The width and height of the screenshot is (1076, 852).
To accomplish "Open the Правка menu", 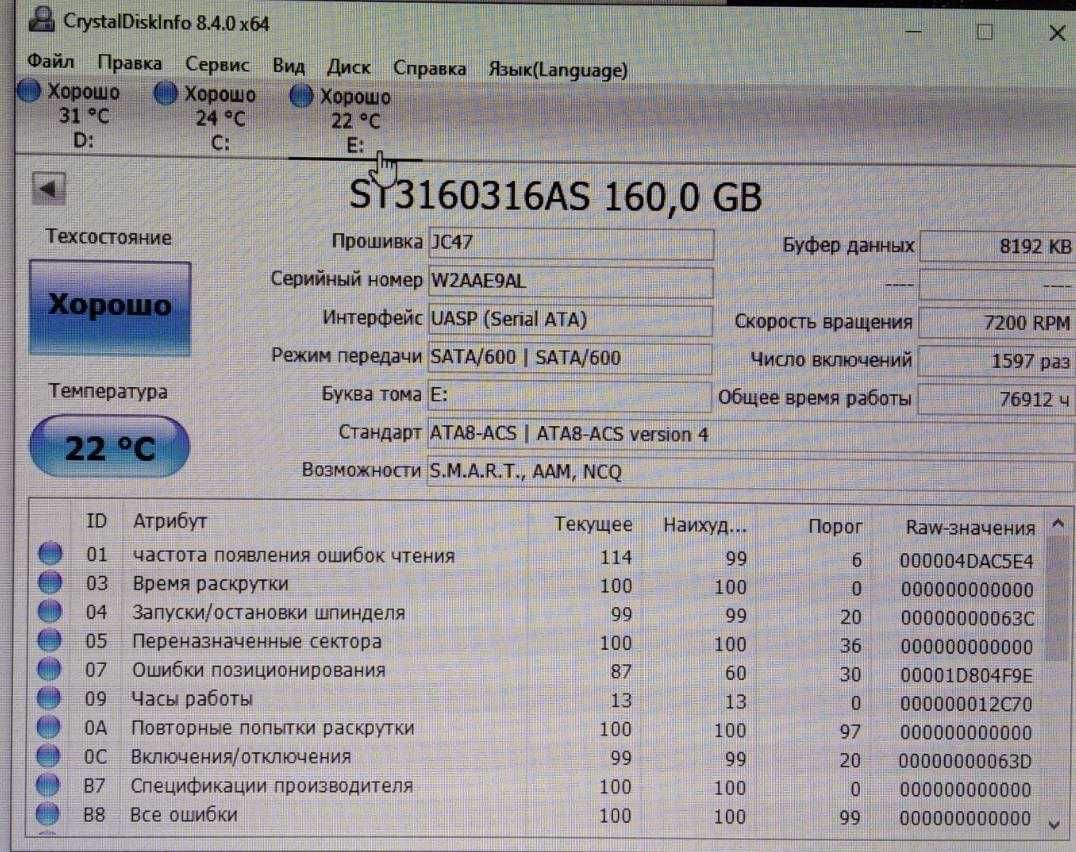I will [130, 62].
